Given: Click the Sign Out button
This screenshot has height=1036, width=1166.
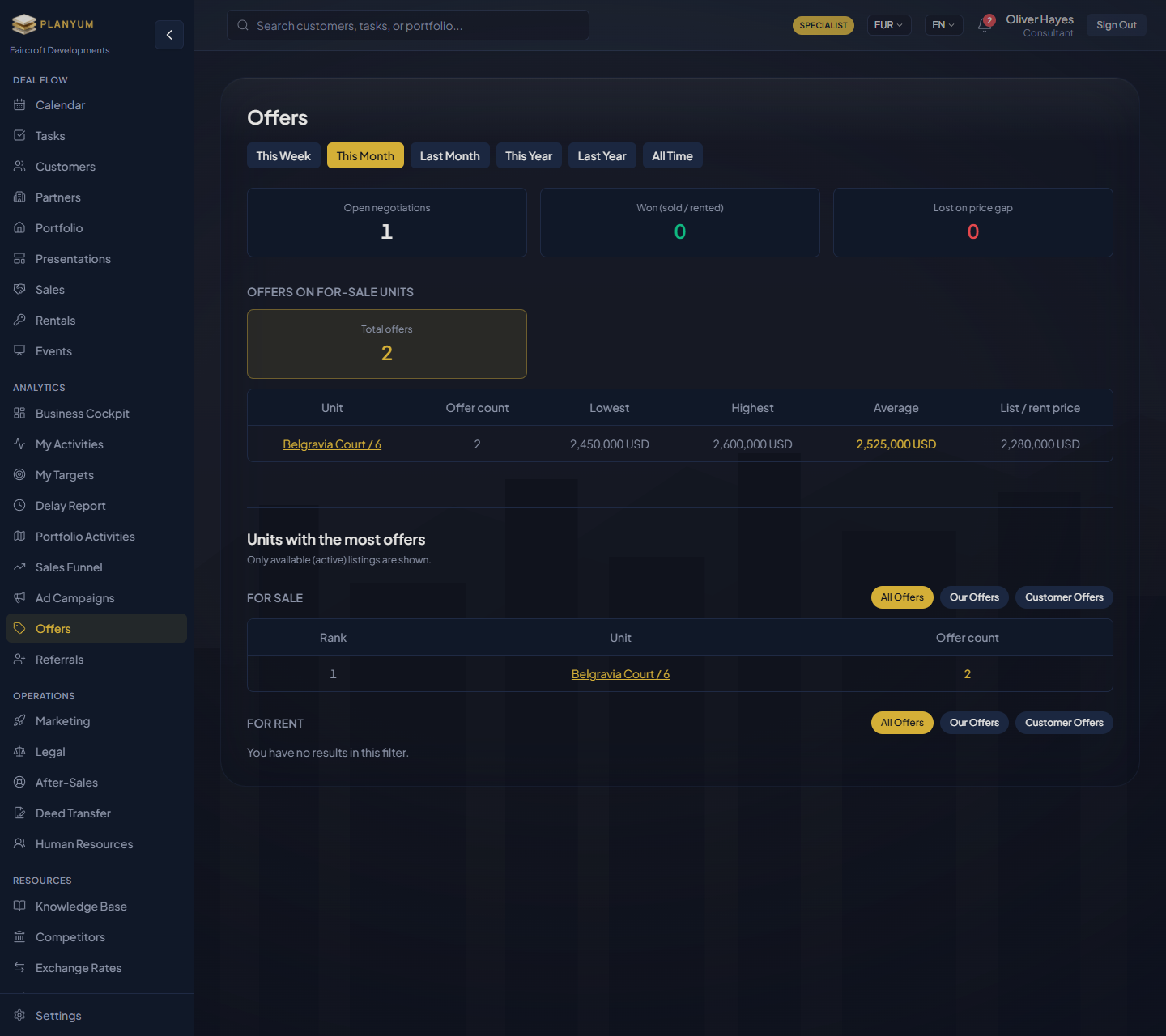Looking at the screenshot, I should coord(1116,25).
